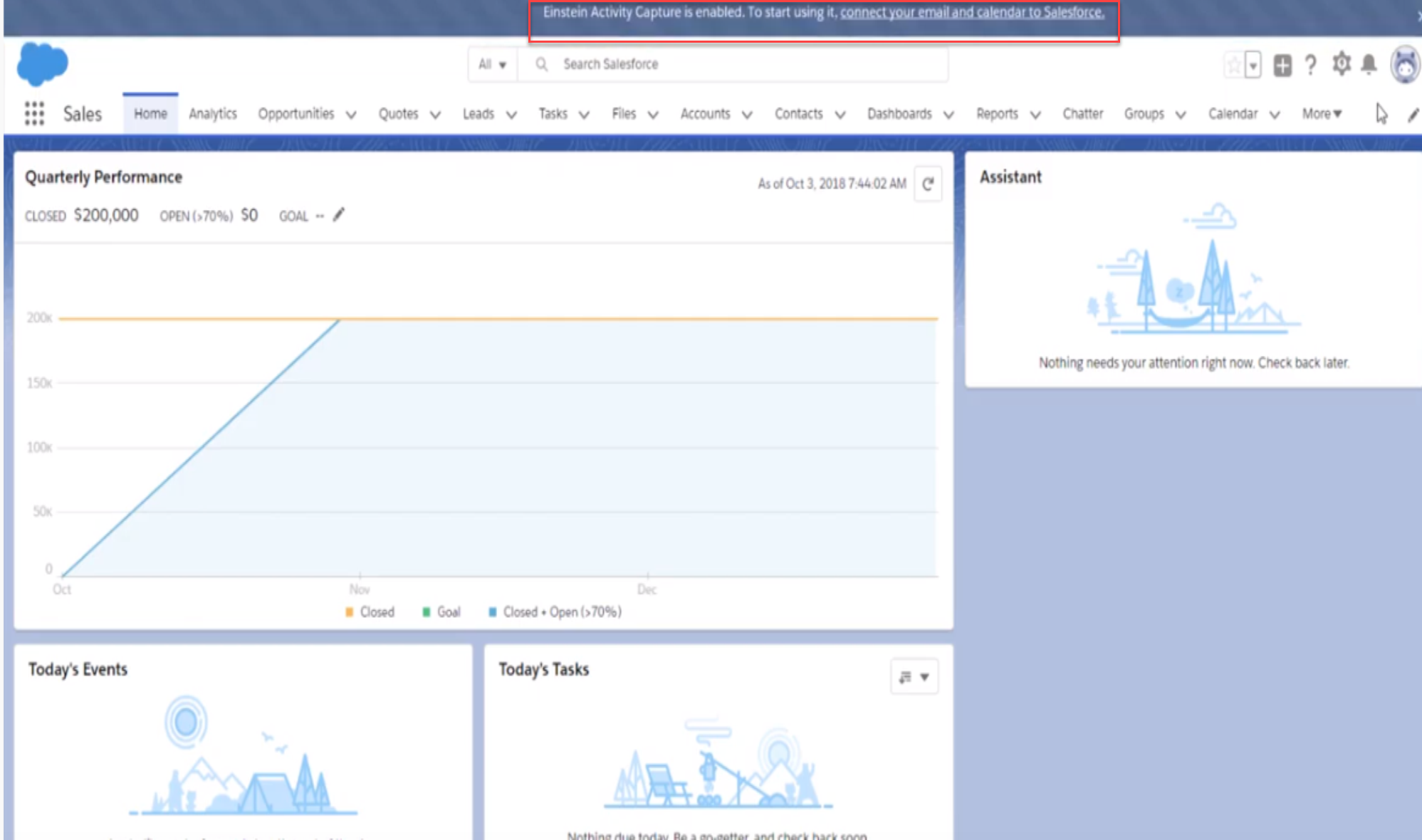Open the Setup gear menu
The height and width of the screenshot is (840, 1422).
coord(1341,64)
